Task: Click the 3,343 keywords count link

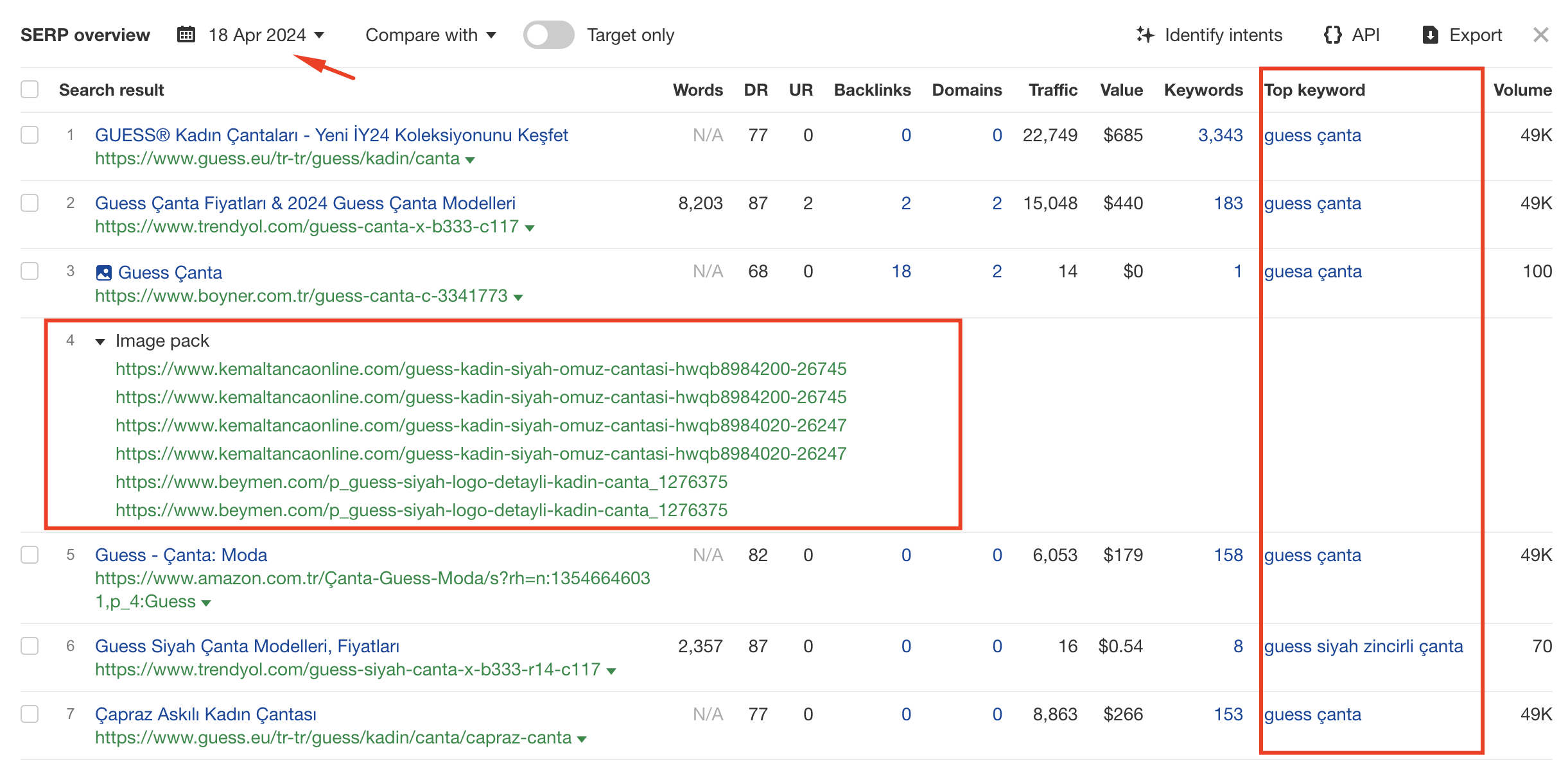Action: pos(1220,135)
